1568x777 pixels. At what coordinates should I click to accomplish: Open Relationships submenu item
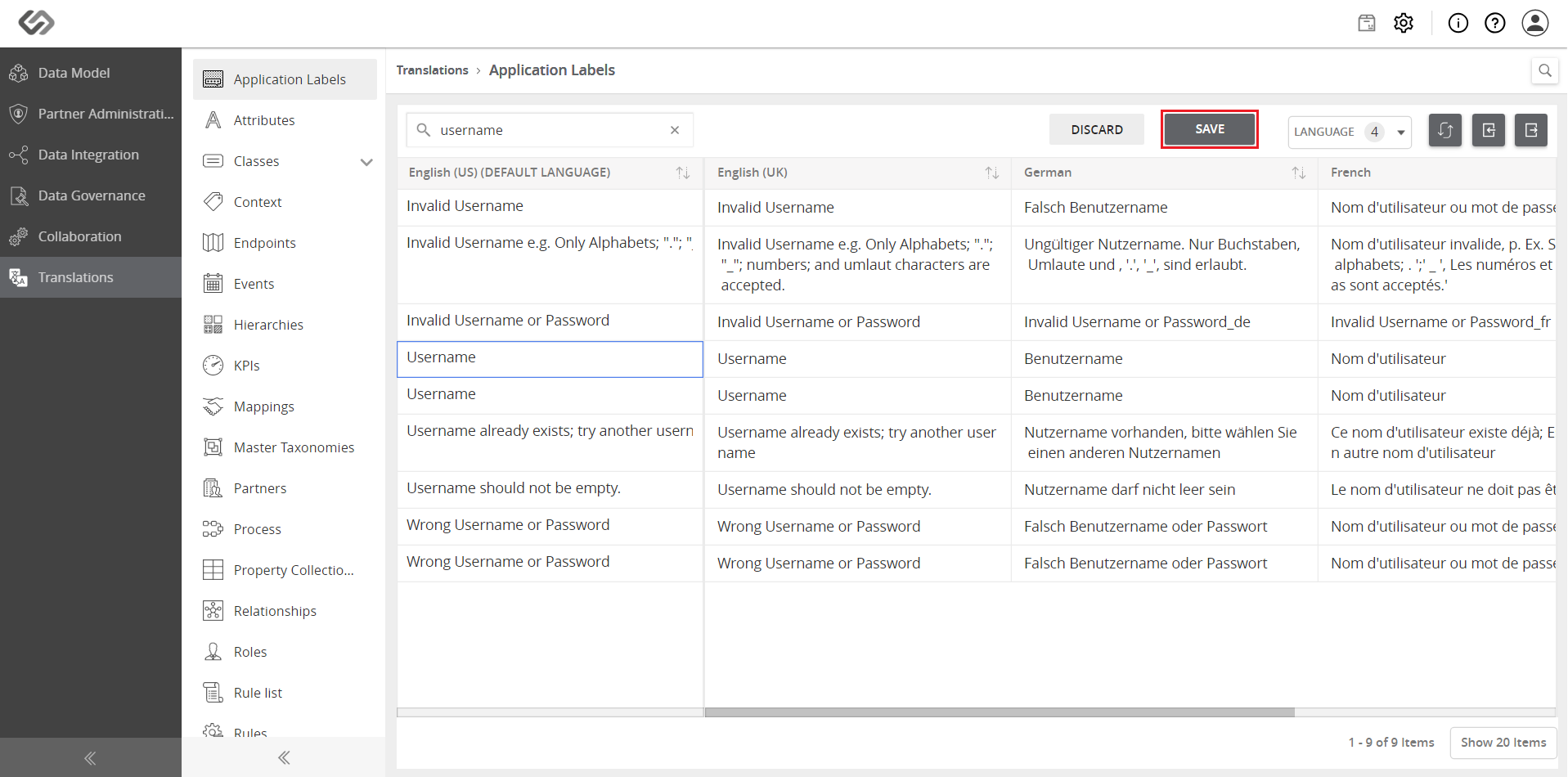pos(285,611)
